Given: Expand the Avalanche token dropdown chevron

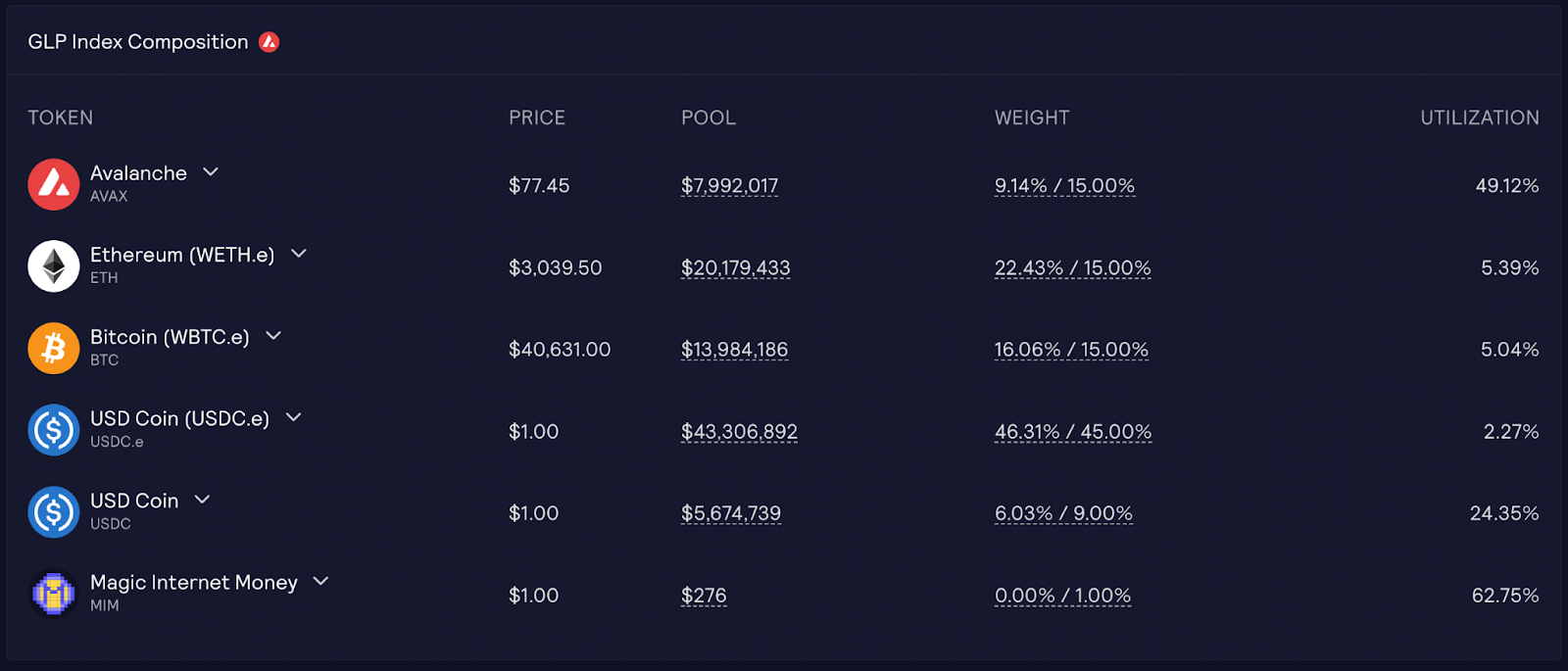Looking at the screenshot, I should 211,172.
